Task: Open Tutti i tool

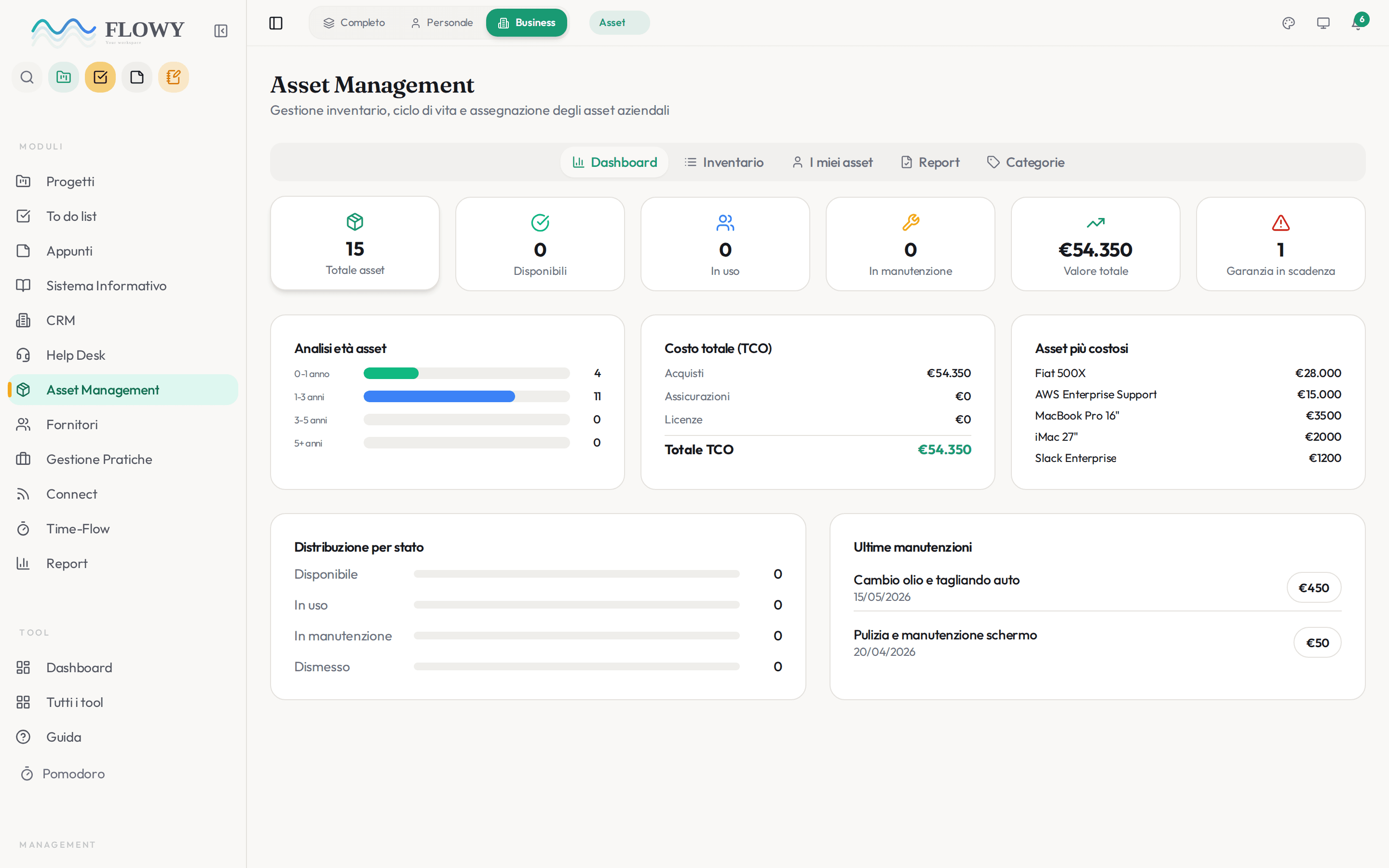Action: point(123,703)
